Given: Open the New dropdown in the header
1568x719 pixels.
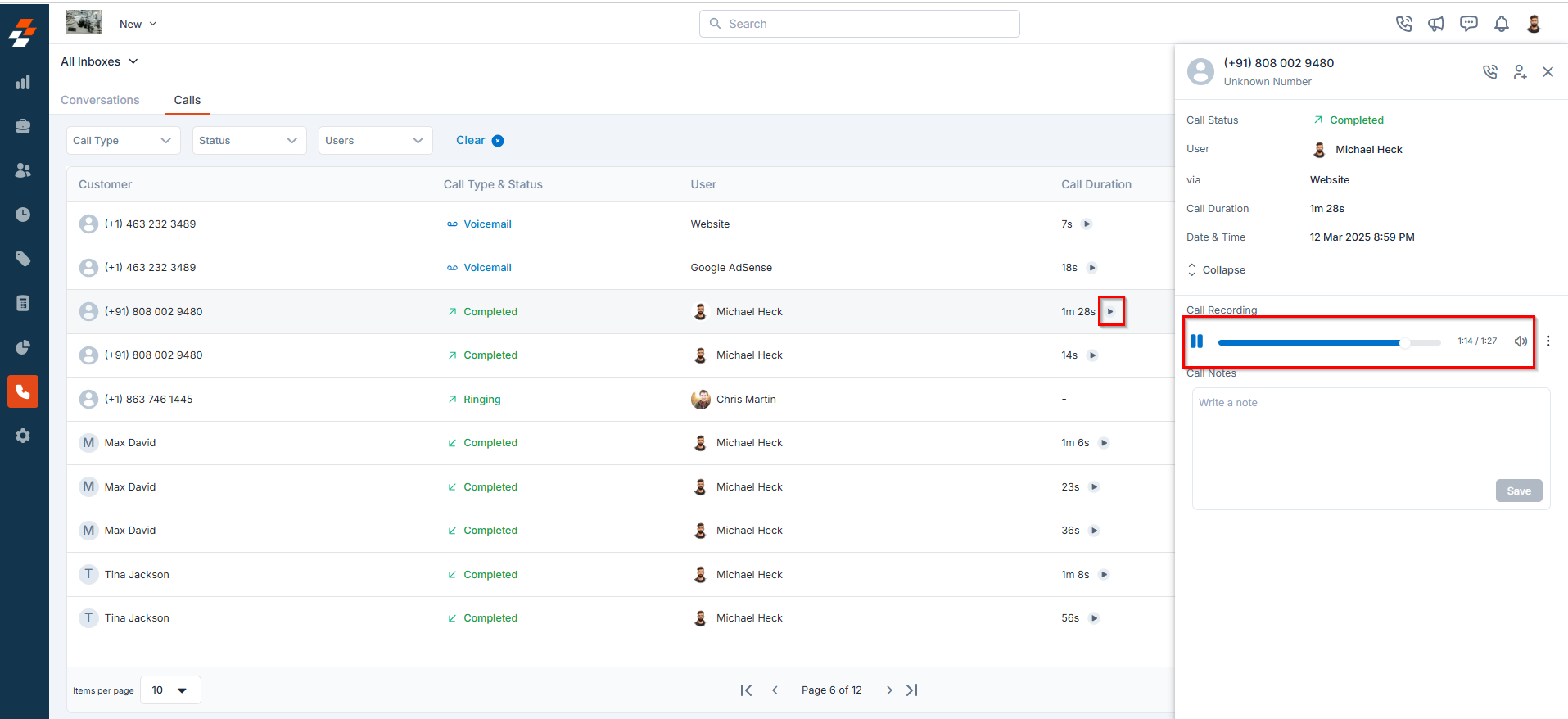Looking at the screenshot, I should click(138, 24).
